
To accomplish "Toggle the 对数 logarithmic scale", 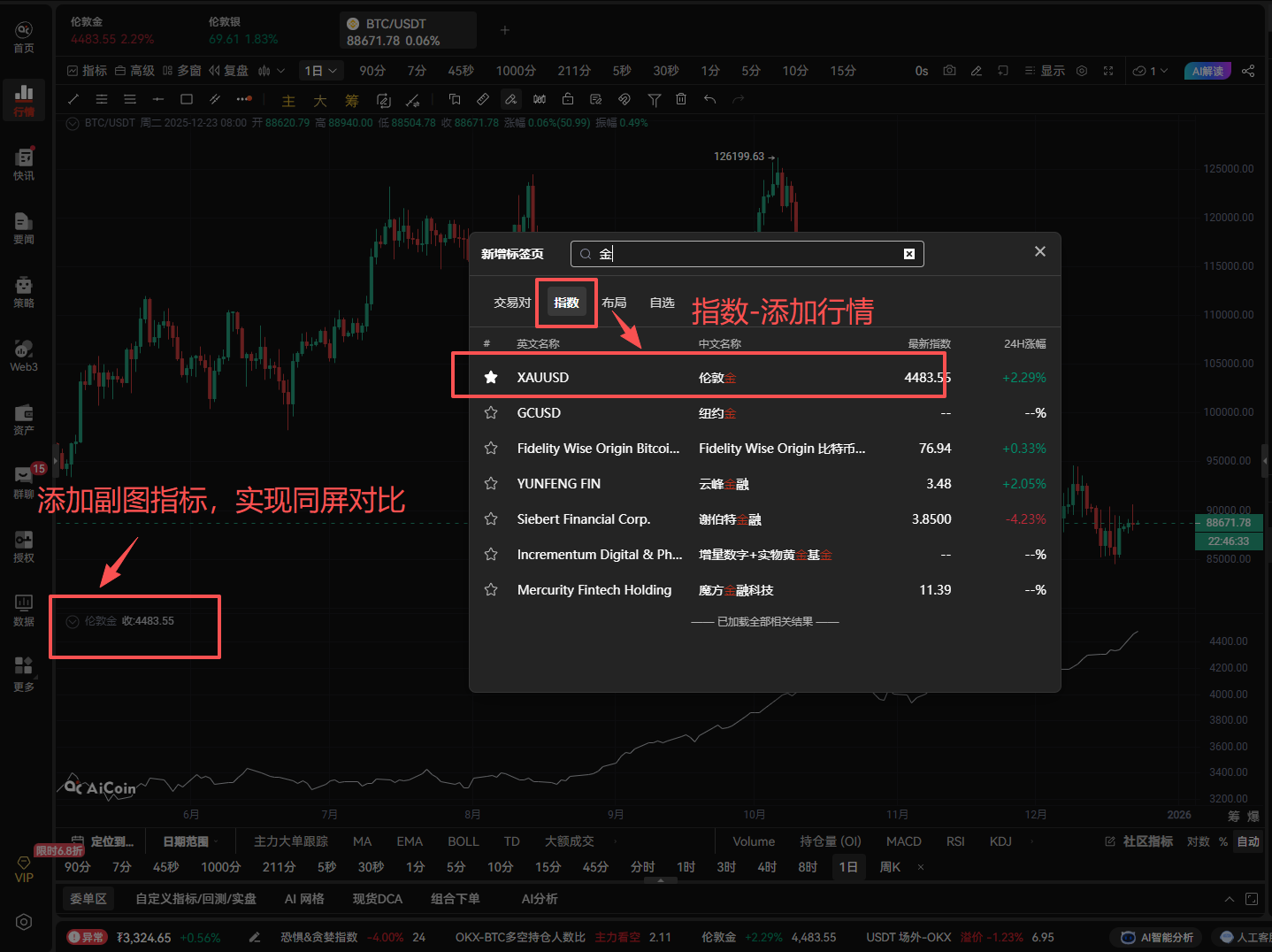I will (1198, 841).
